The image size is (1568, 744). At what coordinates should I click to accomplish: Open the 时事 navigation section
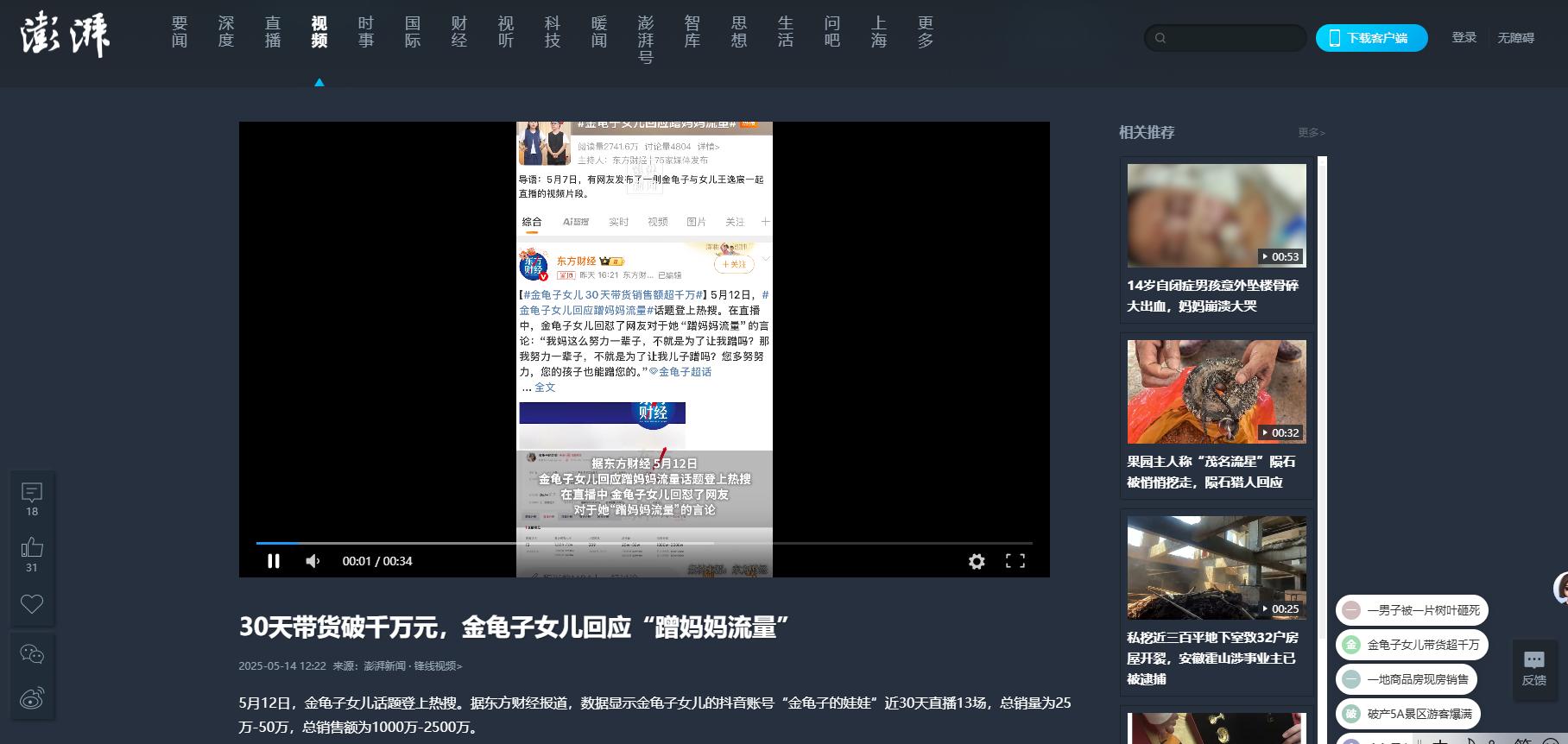(366, 32)
